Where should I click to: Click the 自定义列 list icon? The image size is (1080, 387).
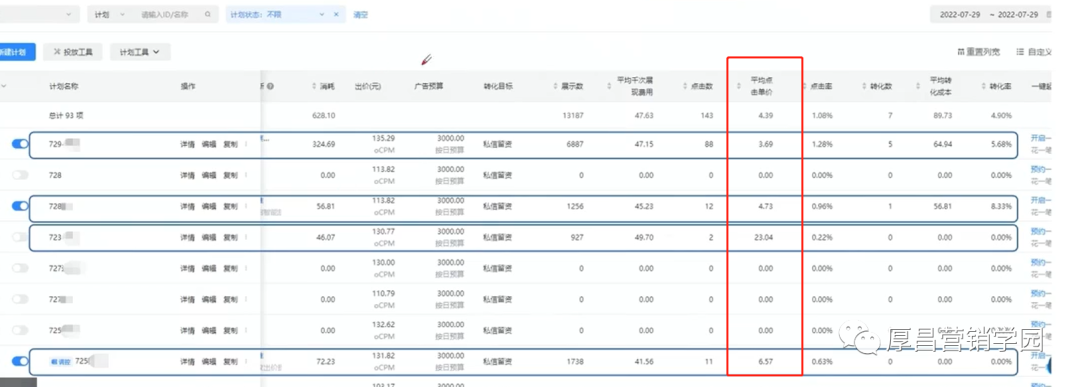pyautogui.click(x=1020, y=52)
